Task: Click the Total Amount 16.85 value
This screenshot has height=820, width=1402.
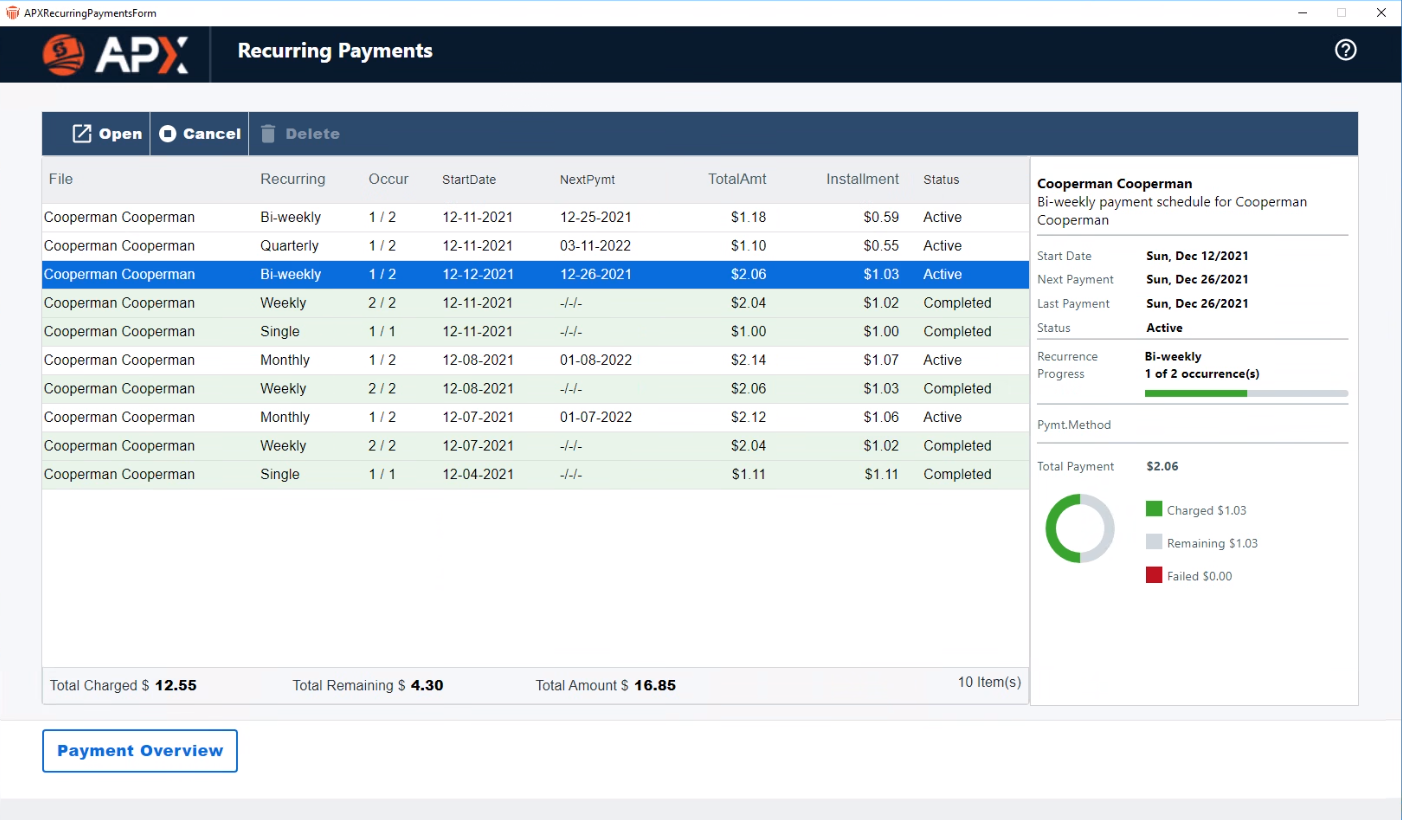Action: tap(655, 685)
